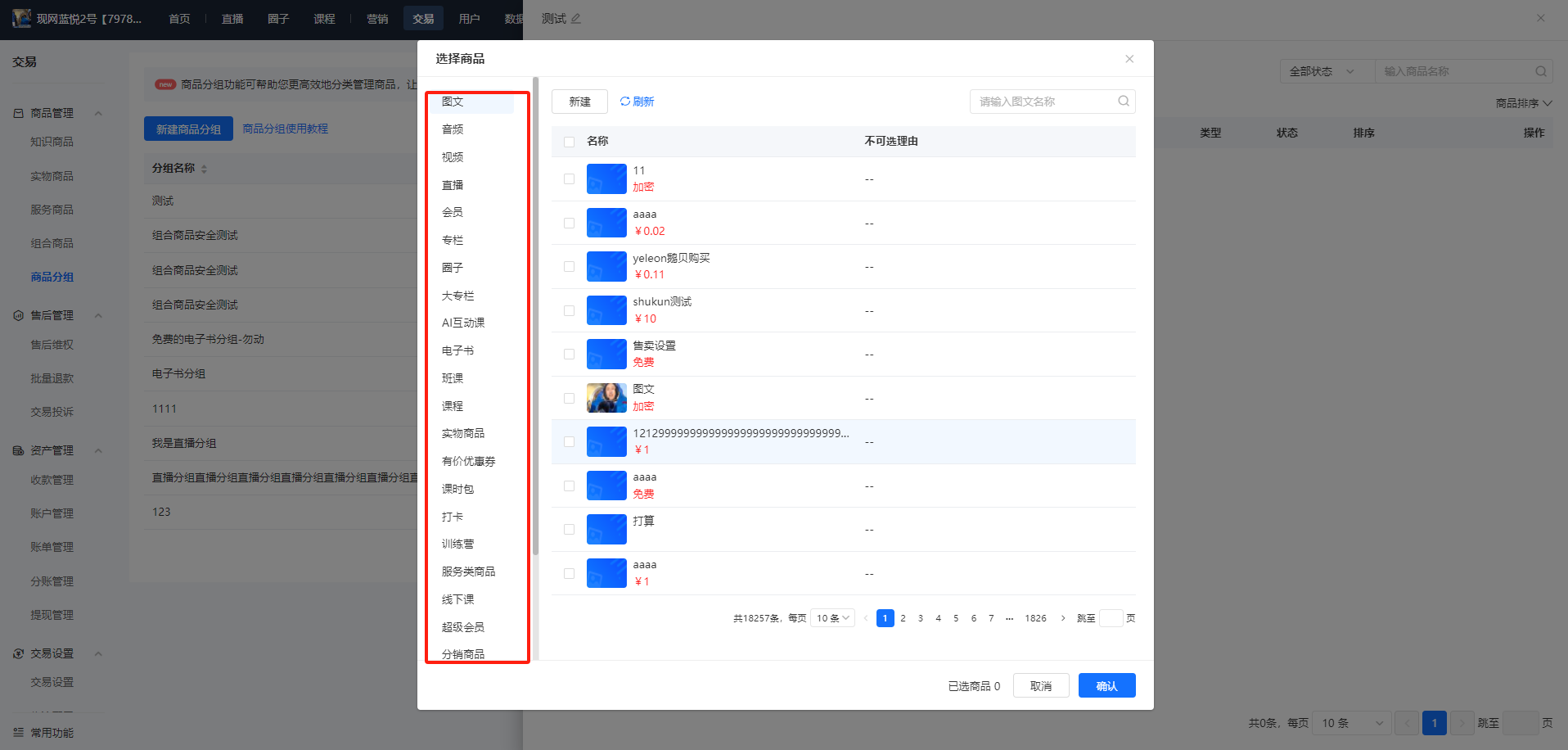This screenshot has height=750, width=1568.
Task: Click the 资产管理 sidebar icon
Action: pos(18,450)
